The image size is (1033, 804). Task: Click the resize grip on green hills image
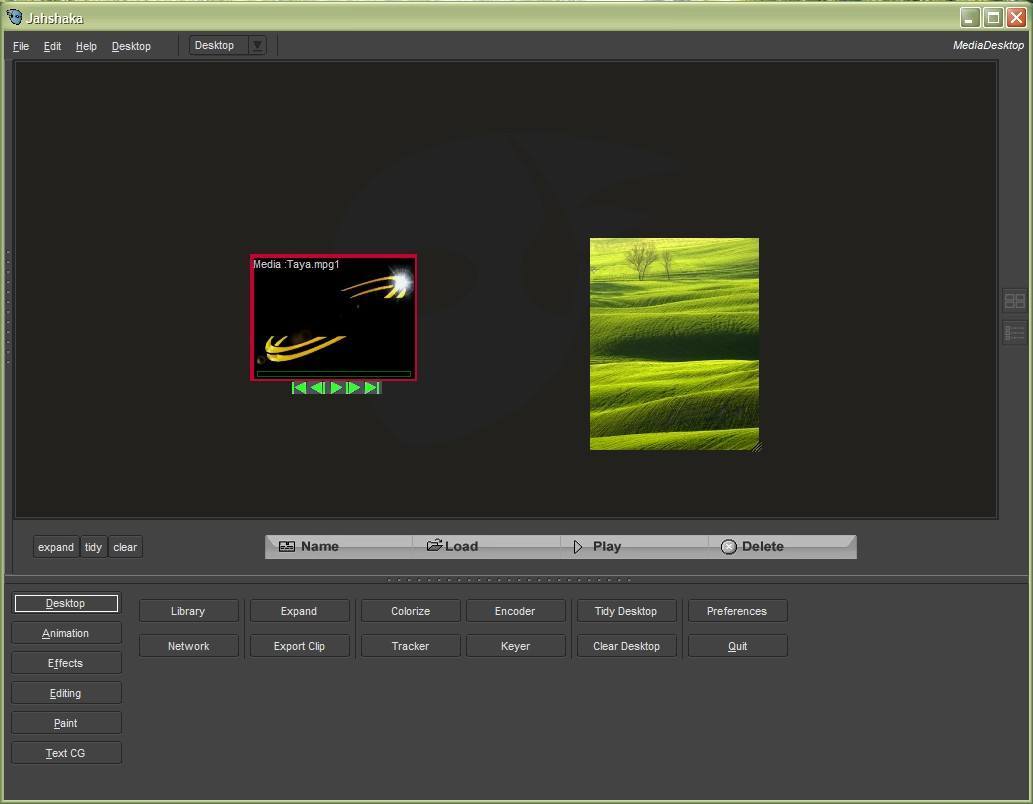[x=756, y=447]
